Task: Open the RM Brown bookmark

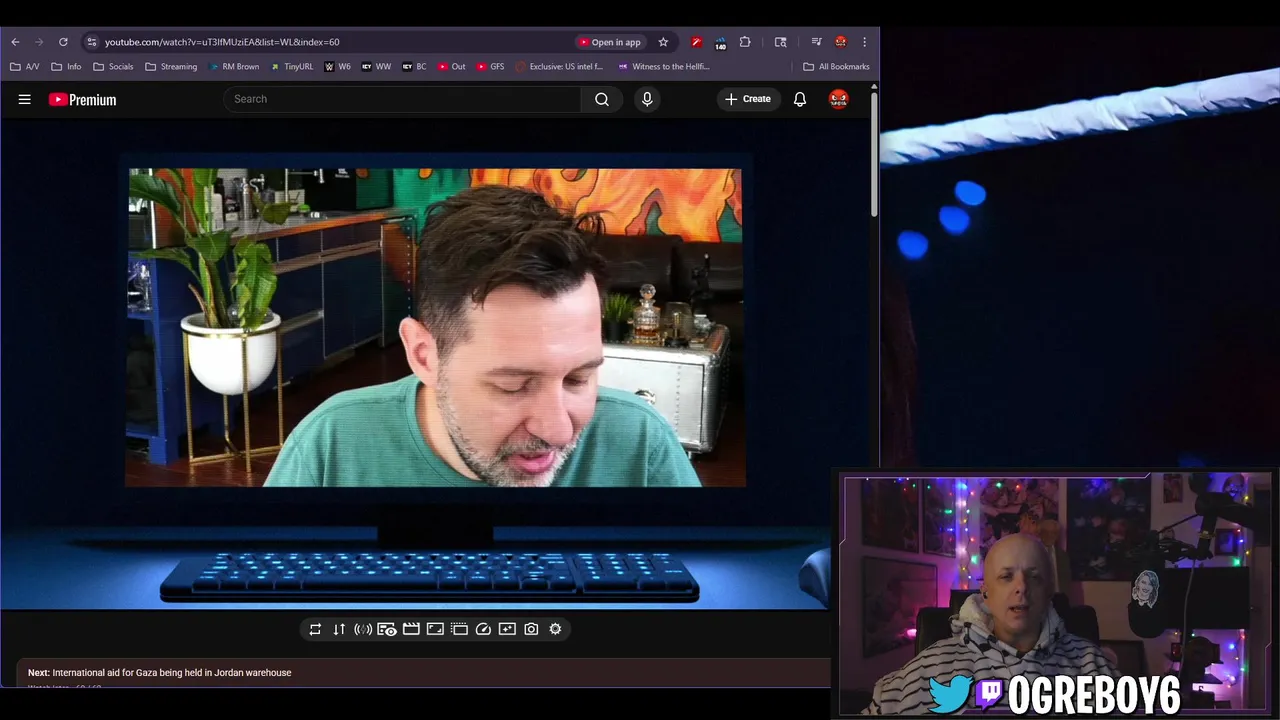Action: pos(234,67)
